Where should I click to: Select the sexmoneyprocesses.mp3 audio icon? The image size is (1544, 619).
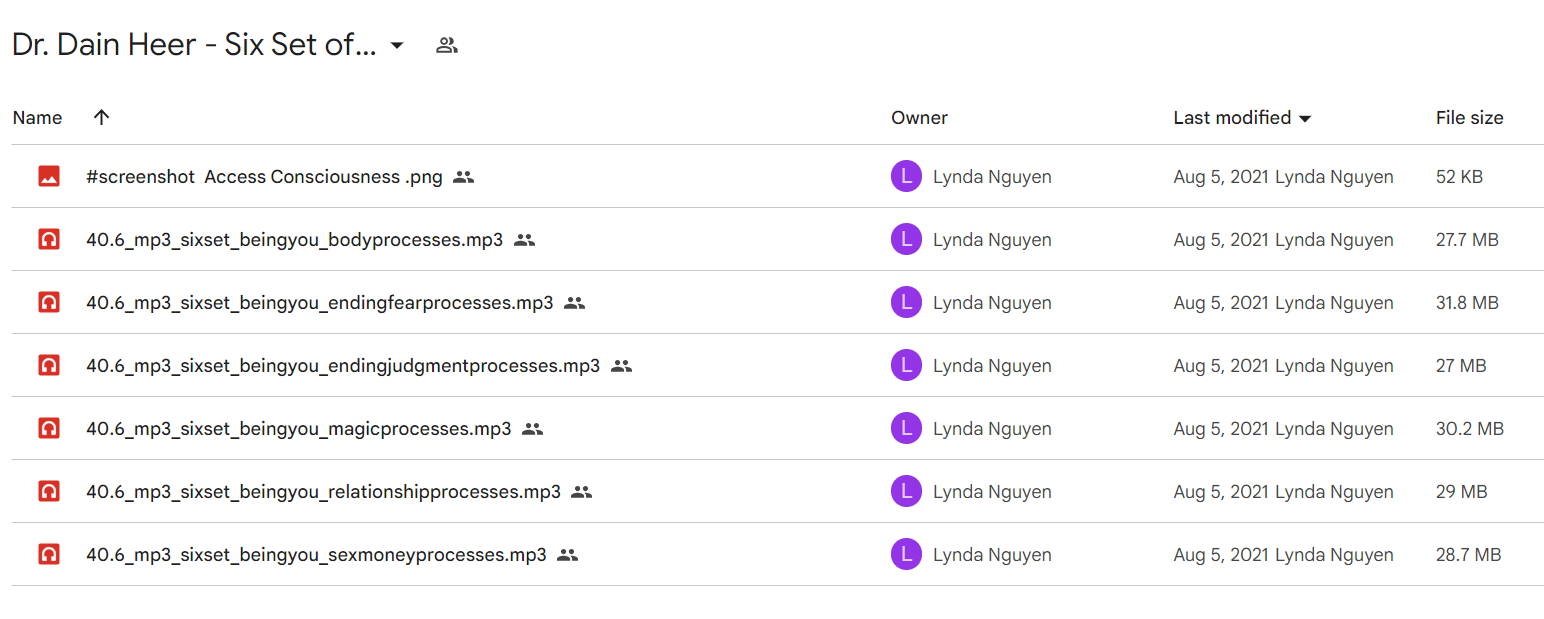pyautogui.click(x=49, y=555)
